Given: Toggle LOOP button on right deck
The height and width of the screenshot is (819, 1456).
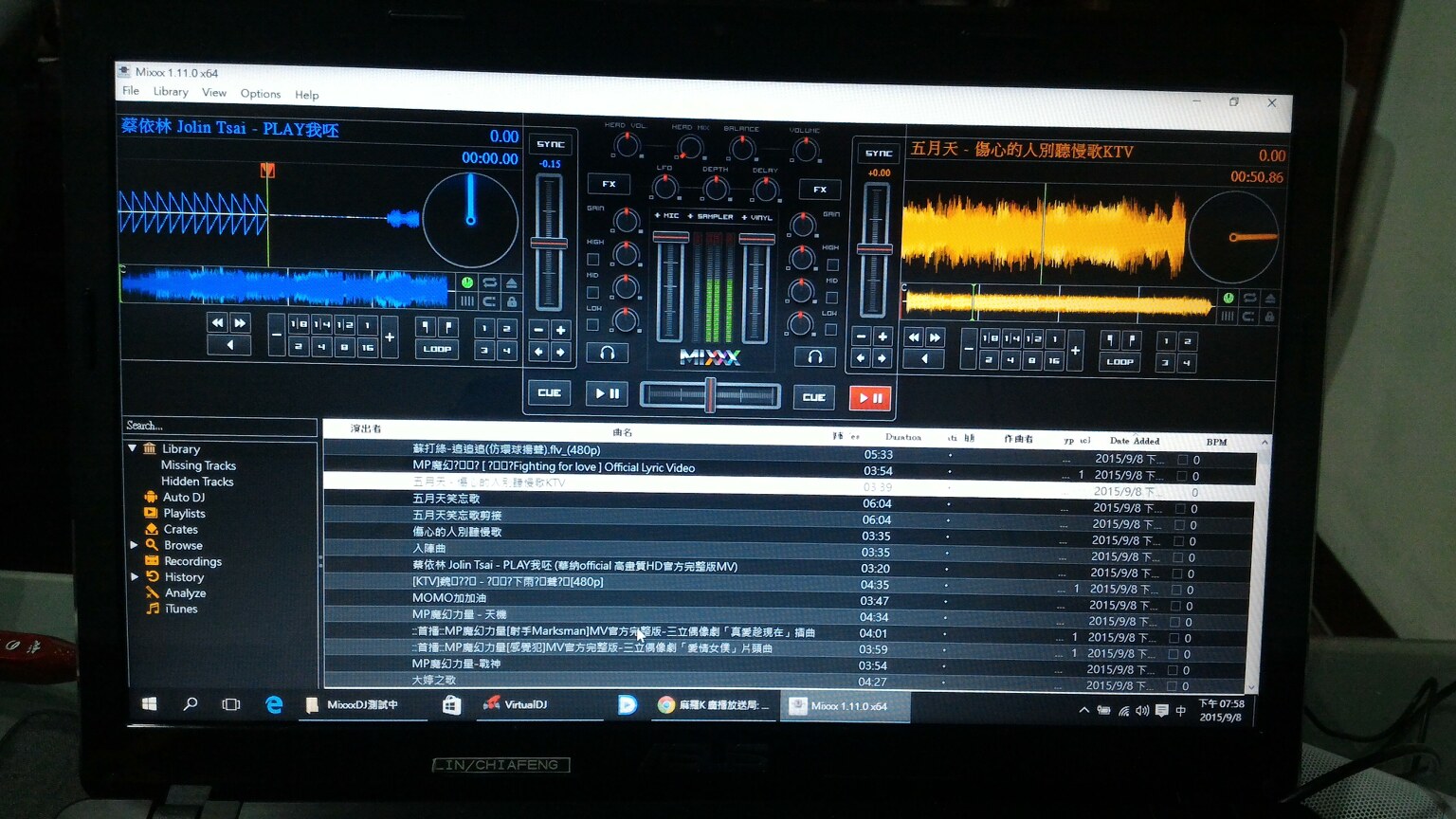Looking at the screenshot, I should [1119, 362].
